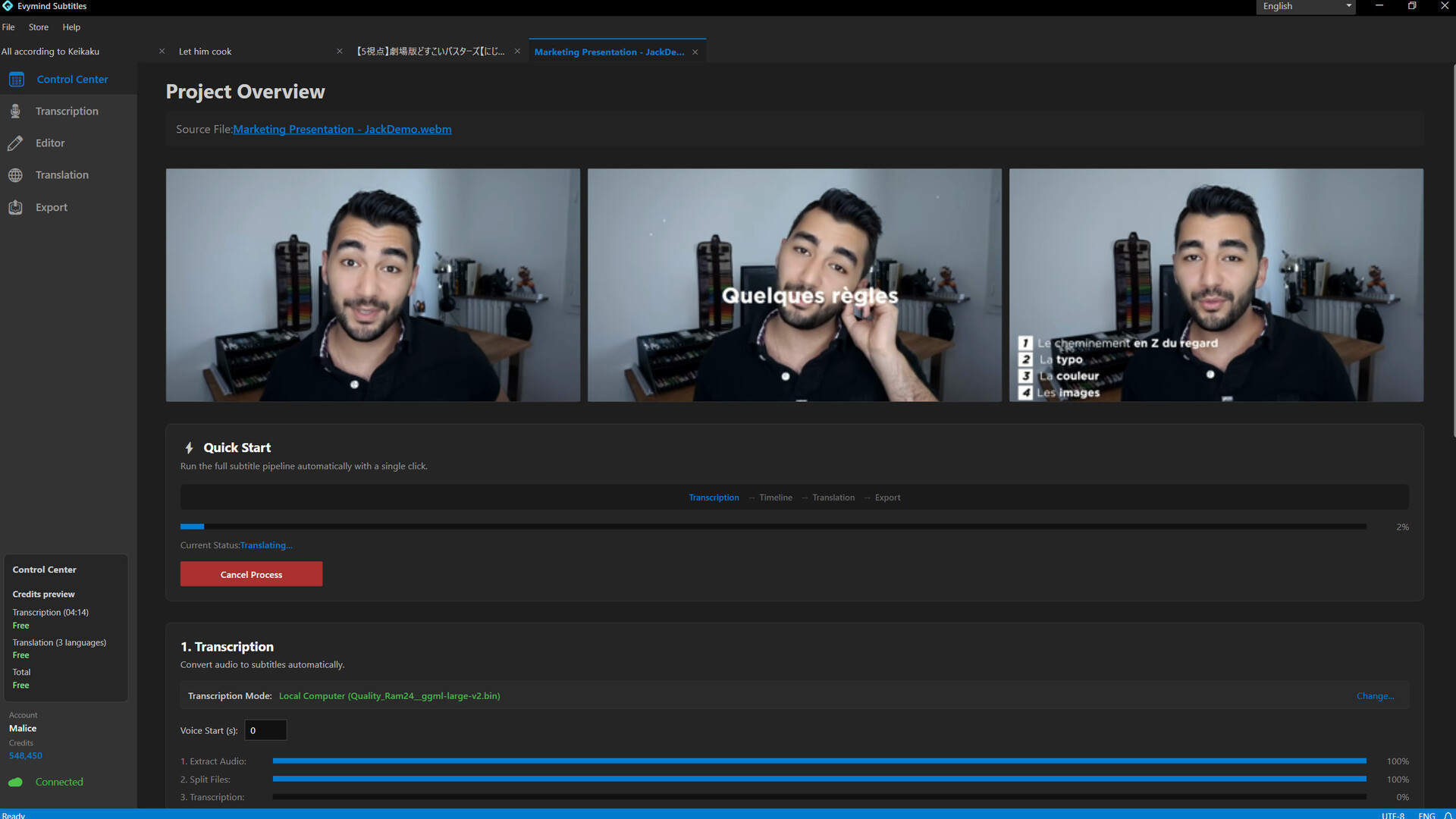Click the Translation globe icon
Image resolution: width=1456 pixels, height=819 pixels.
[x=15, y=175]
